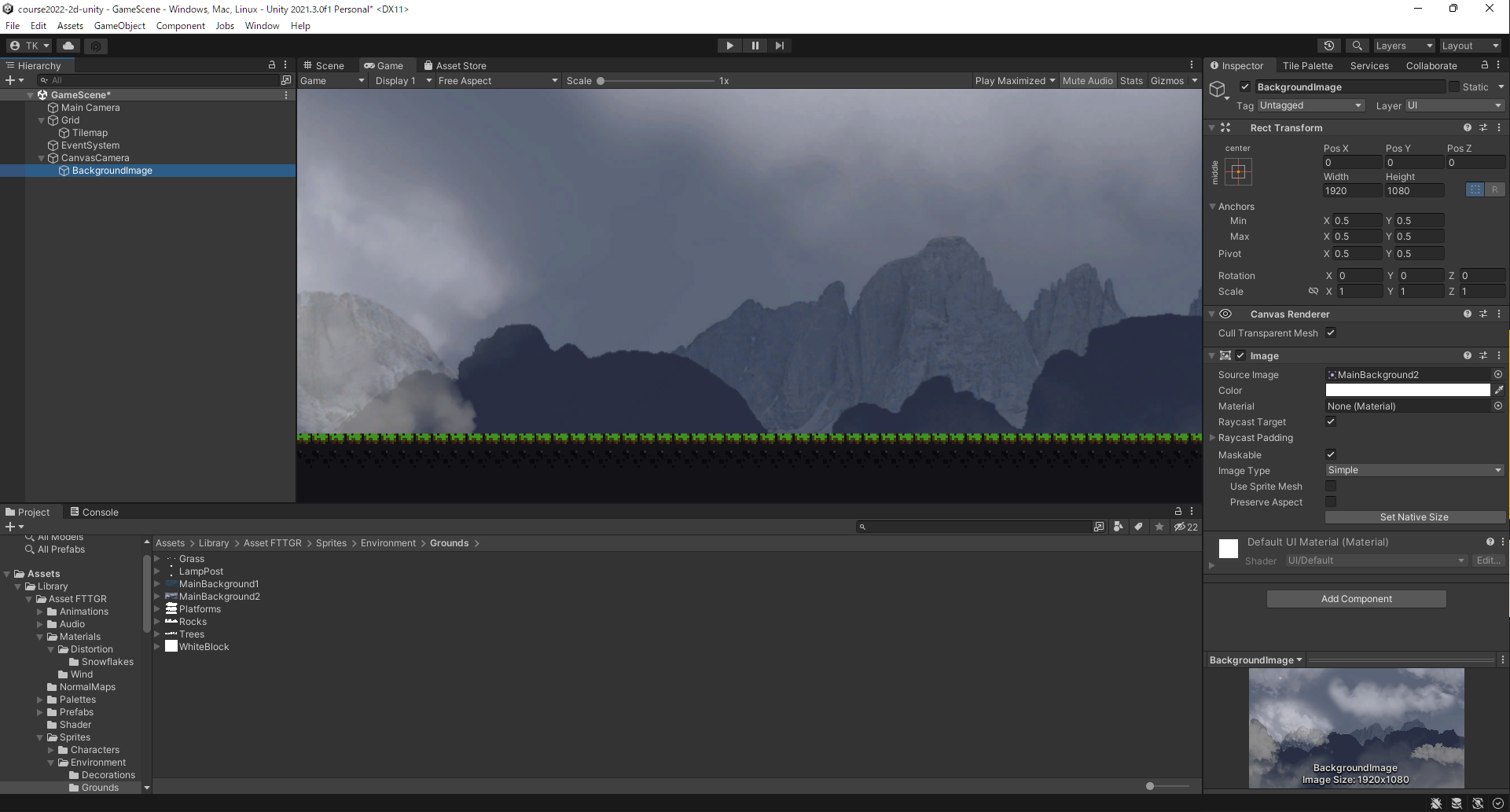Image resolution: width=1510 pixels, height=812 pixels.
Task: Pick color with the eyedropper icon
Action: coord(1499,390)
